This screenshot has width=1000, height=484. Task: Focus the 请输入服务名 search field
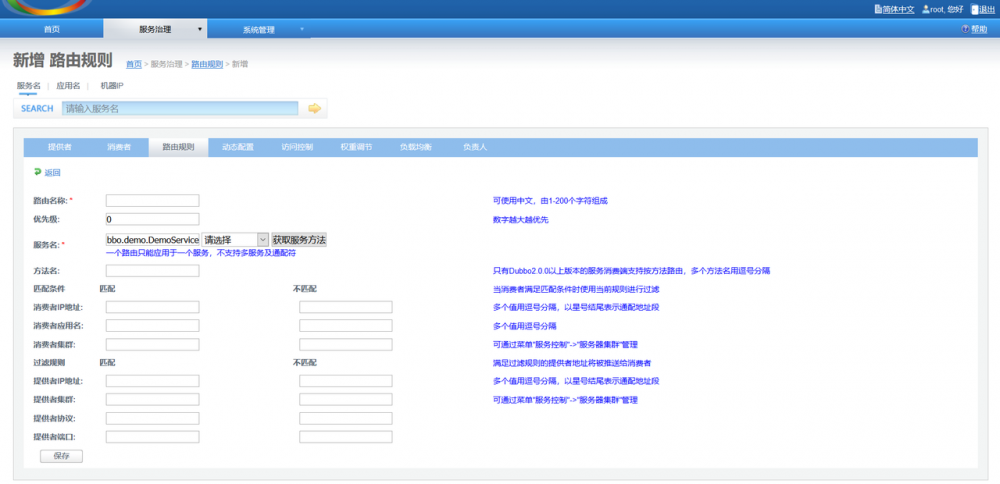coord(180,108)
